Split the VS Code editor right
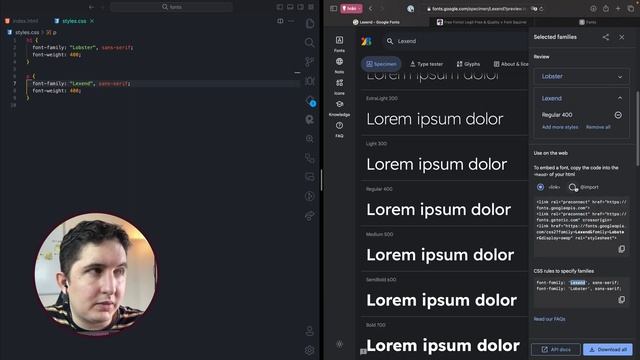640x360 pixels. [280, 21]
